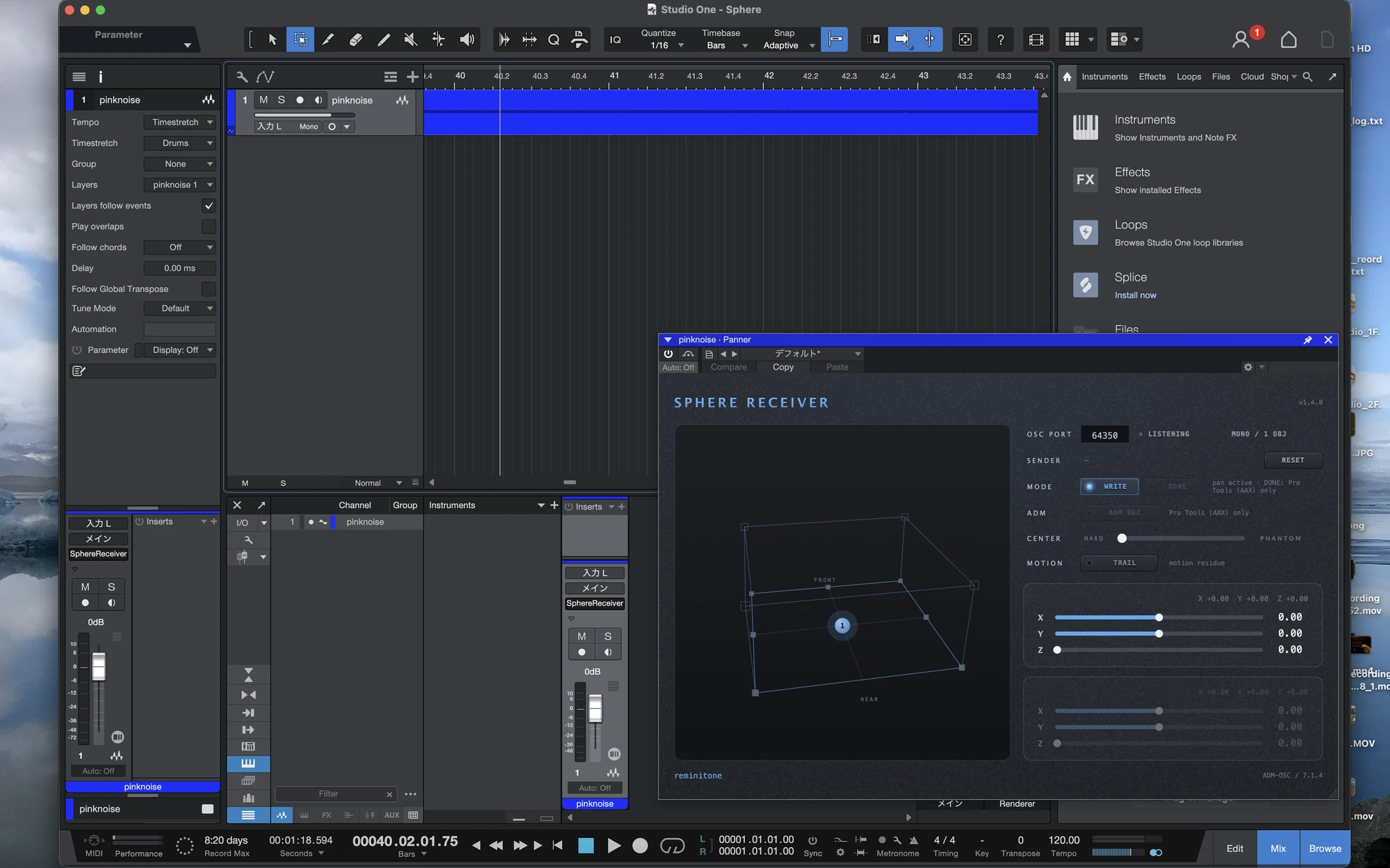The image size is (1390, 868).
Task: Enable the Play overlaps checkbox
Action: (208, 227)
